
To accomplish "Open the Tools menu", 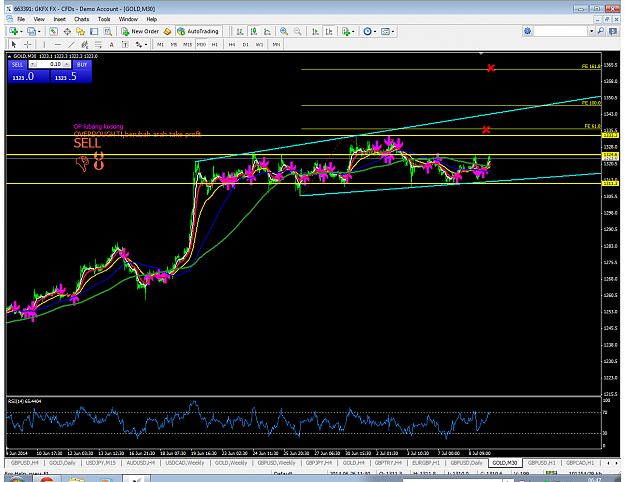I will (104, 19).
